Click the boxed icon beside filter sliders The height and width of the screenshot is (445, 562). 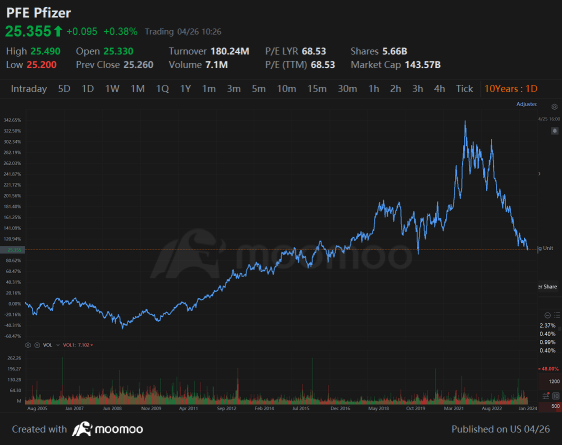point(556,396)
